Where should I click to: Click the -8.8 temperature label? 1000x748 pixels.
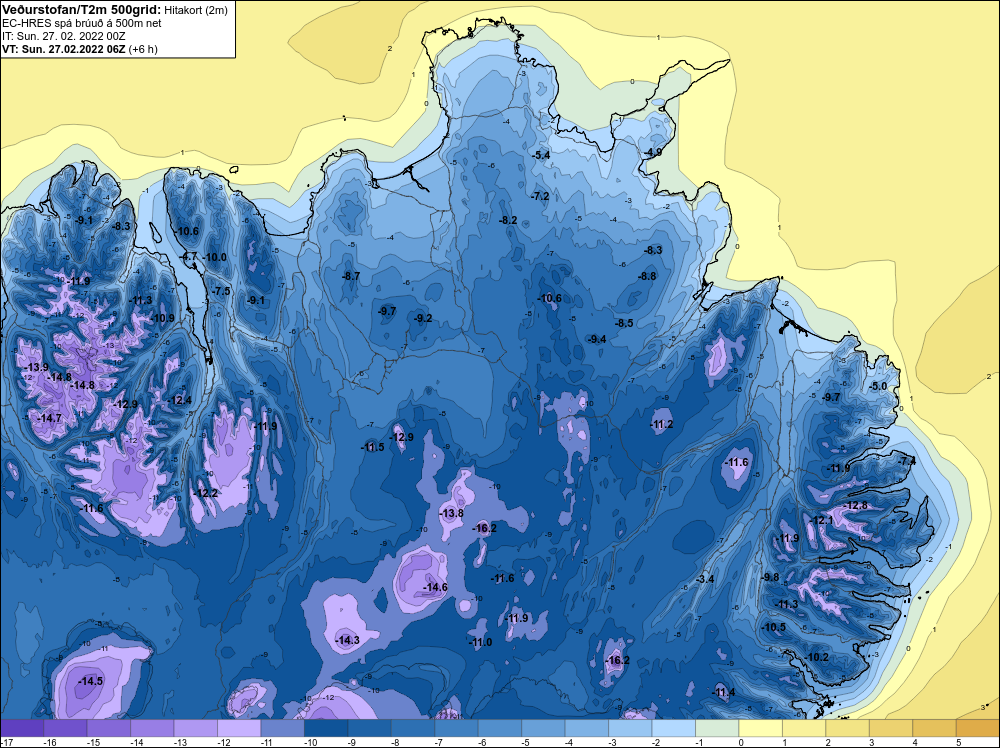coord(647,277)
